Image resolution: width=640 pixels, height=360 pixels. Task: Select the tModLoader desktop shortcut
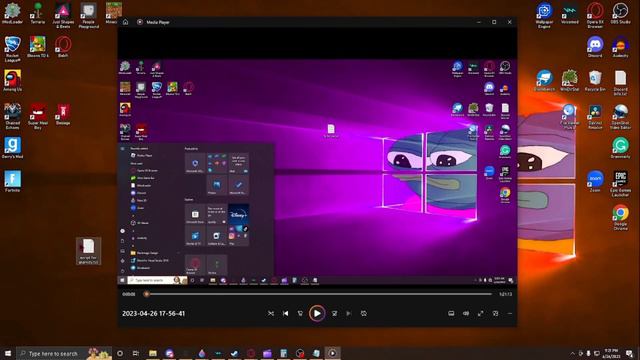click(12, 13)
